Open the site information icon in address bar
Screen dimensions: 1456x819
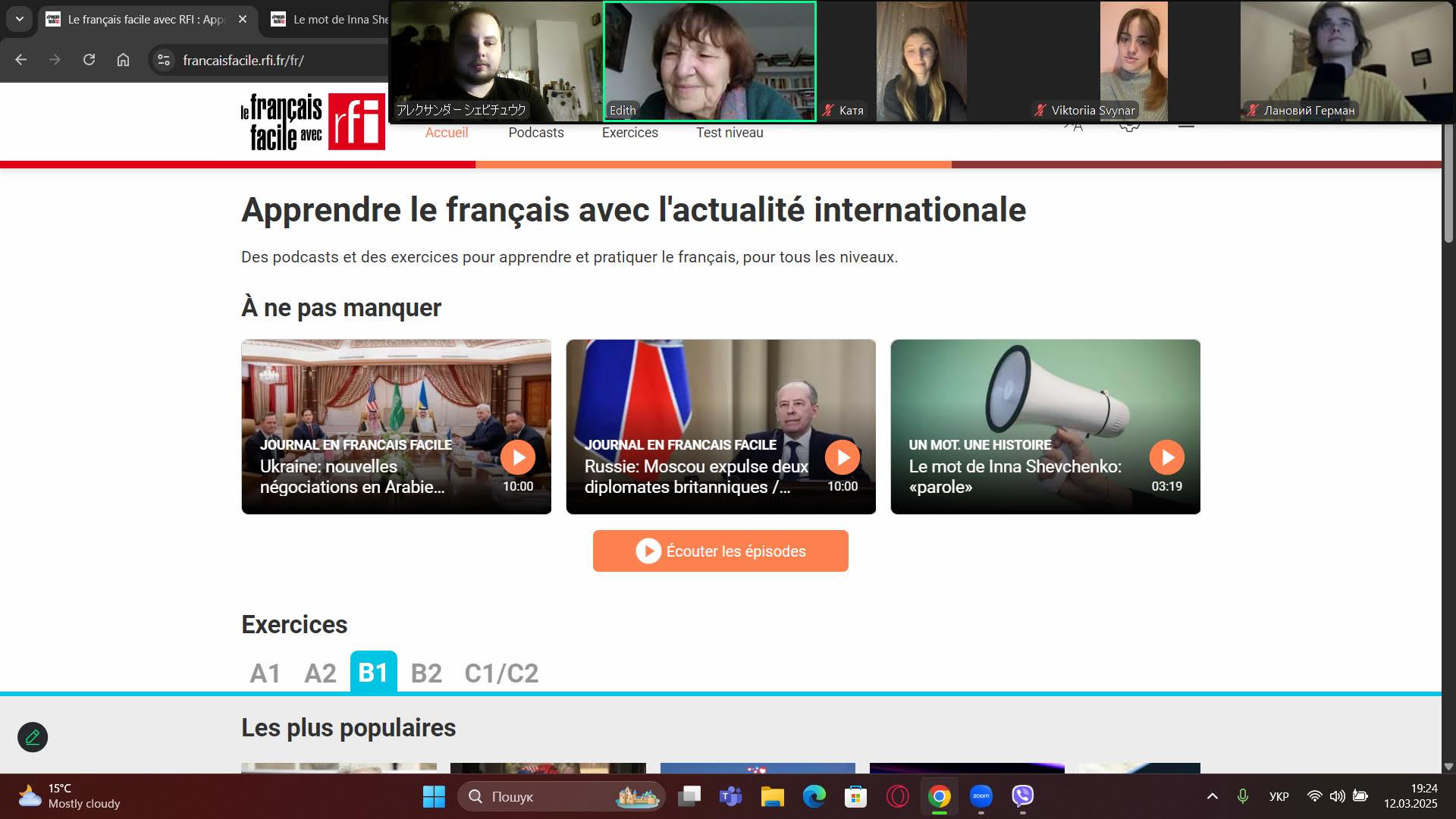[163, 60]
